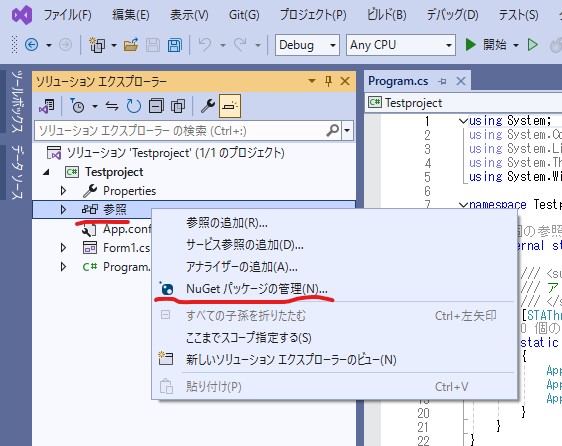Click the navigate forward arrow icon
The width and height of the screenshot is (562, 446).
[x=65, y=45]
